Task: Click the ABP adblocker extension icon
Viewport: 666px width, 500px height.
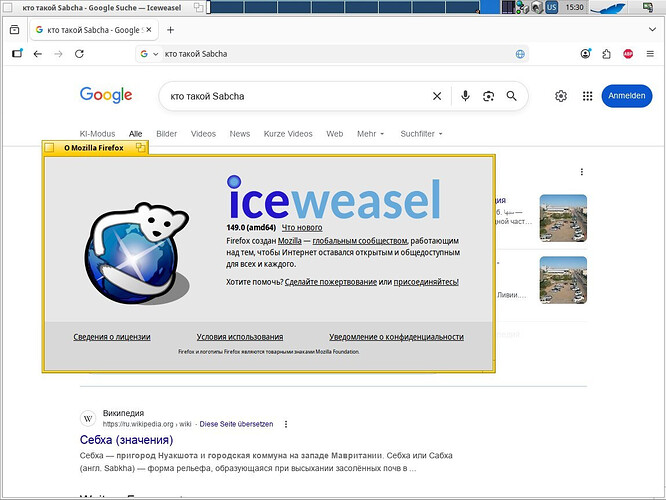Action: pos(627,53)
